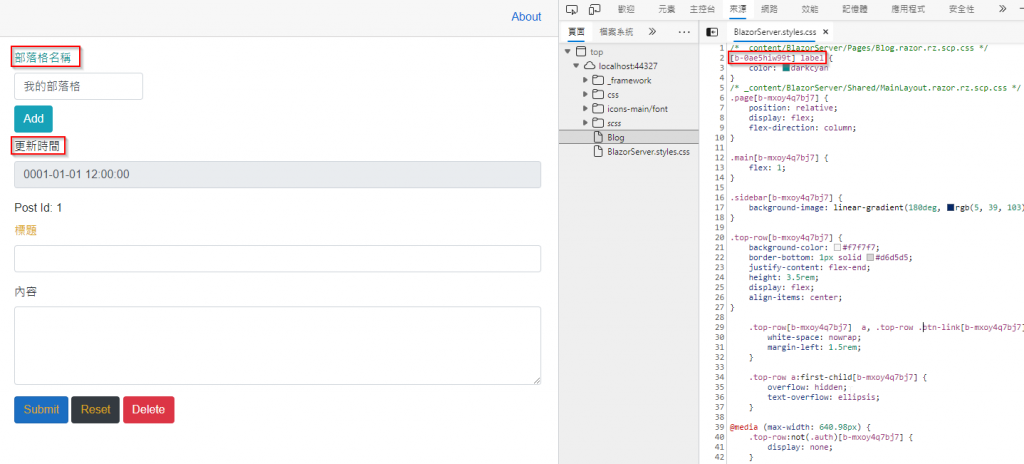Open the 應用程式 tab
This screenshot has width=1024, height=464.
908,9
